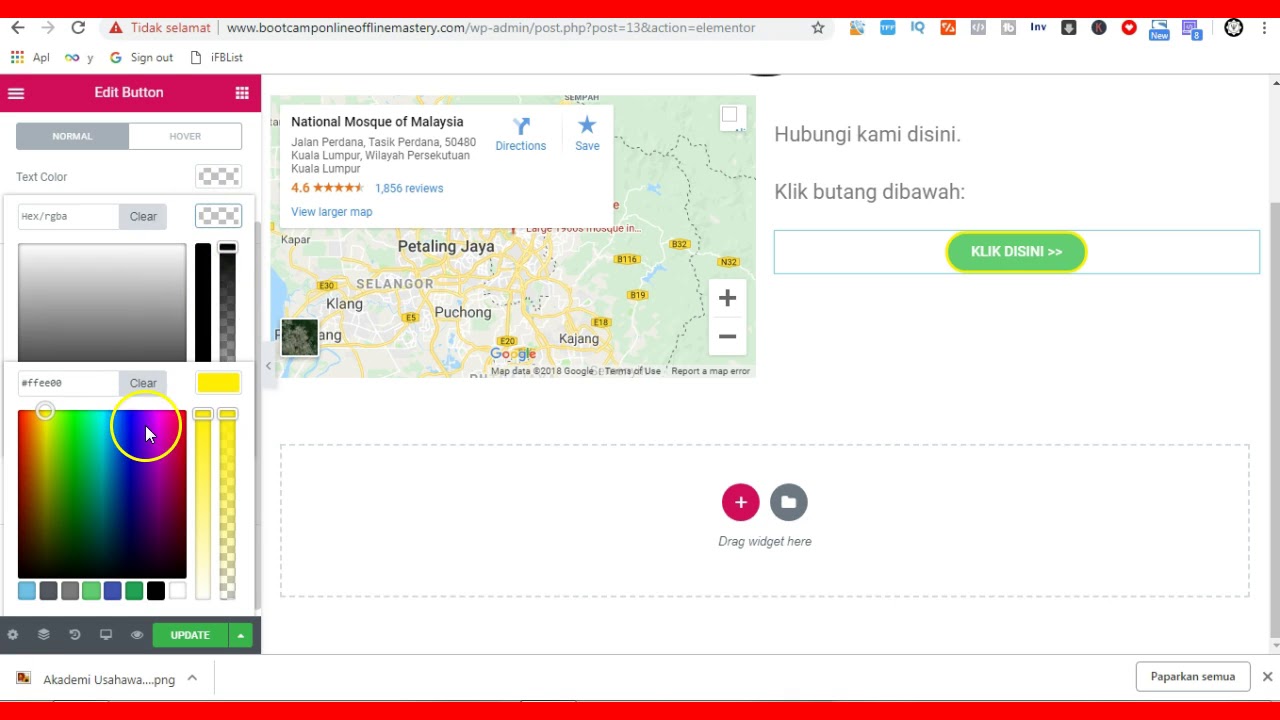
Task: Close the downloads bar
Action: point(1267,677)
